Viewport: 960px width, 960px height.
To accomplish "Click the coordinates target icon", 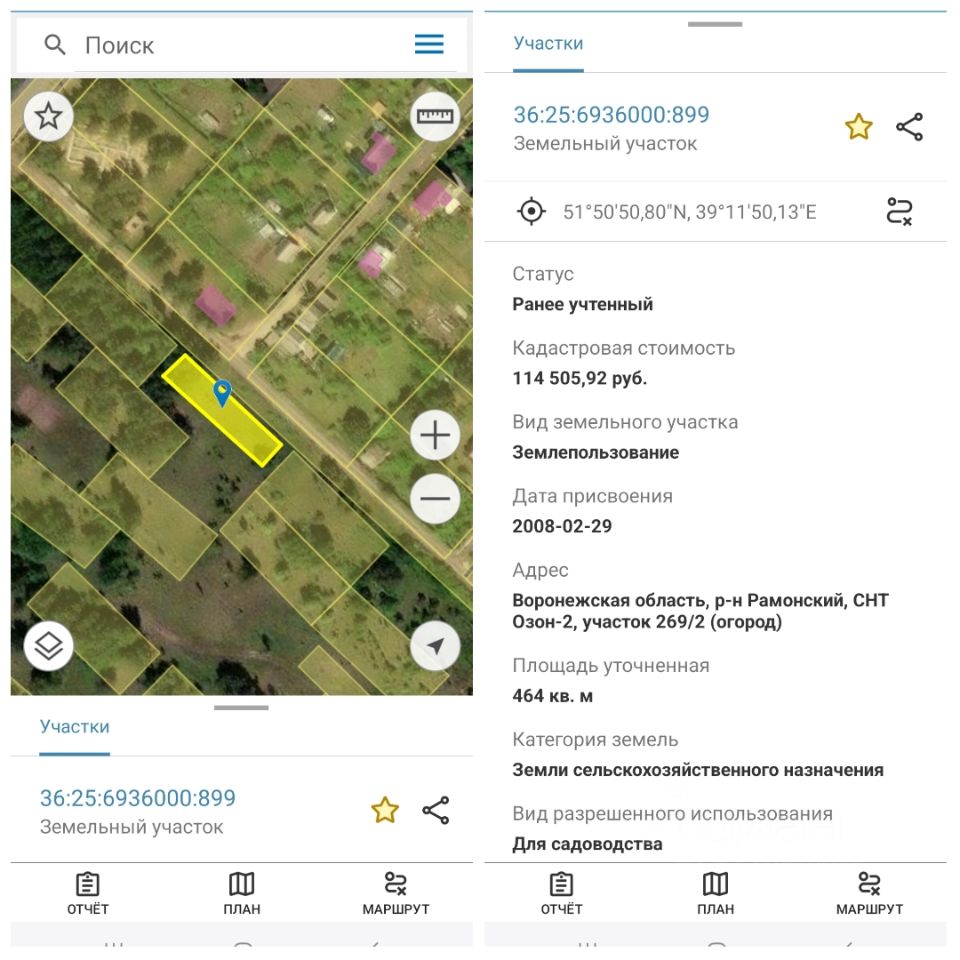I will click(531, 212).
